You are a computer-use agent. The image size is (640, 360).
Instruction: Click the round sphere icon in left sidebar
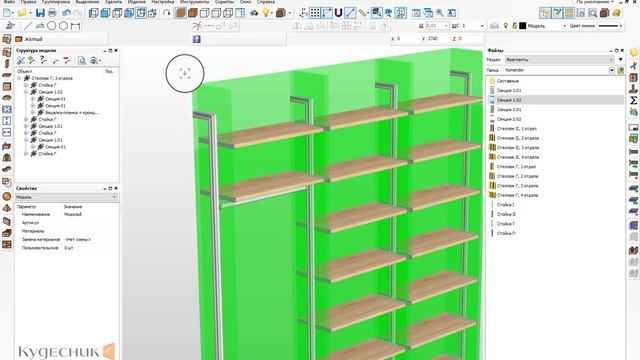click(x=7, y=196)
